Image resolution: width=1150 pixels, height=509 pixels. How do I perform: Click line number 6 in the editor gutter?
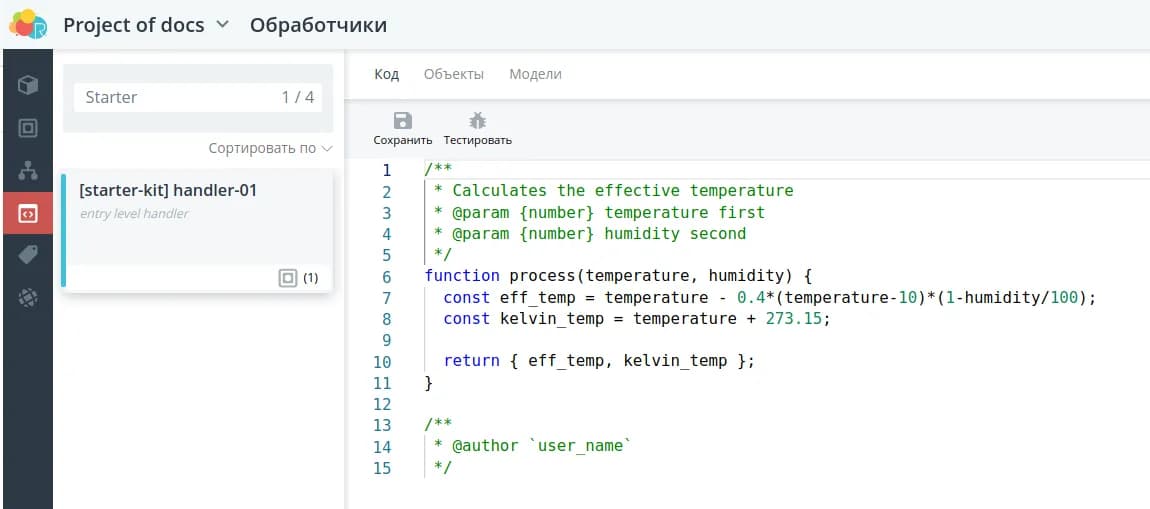386,276
